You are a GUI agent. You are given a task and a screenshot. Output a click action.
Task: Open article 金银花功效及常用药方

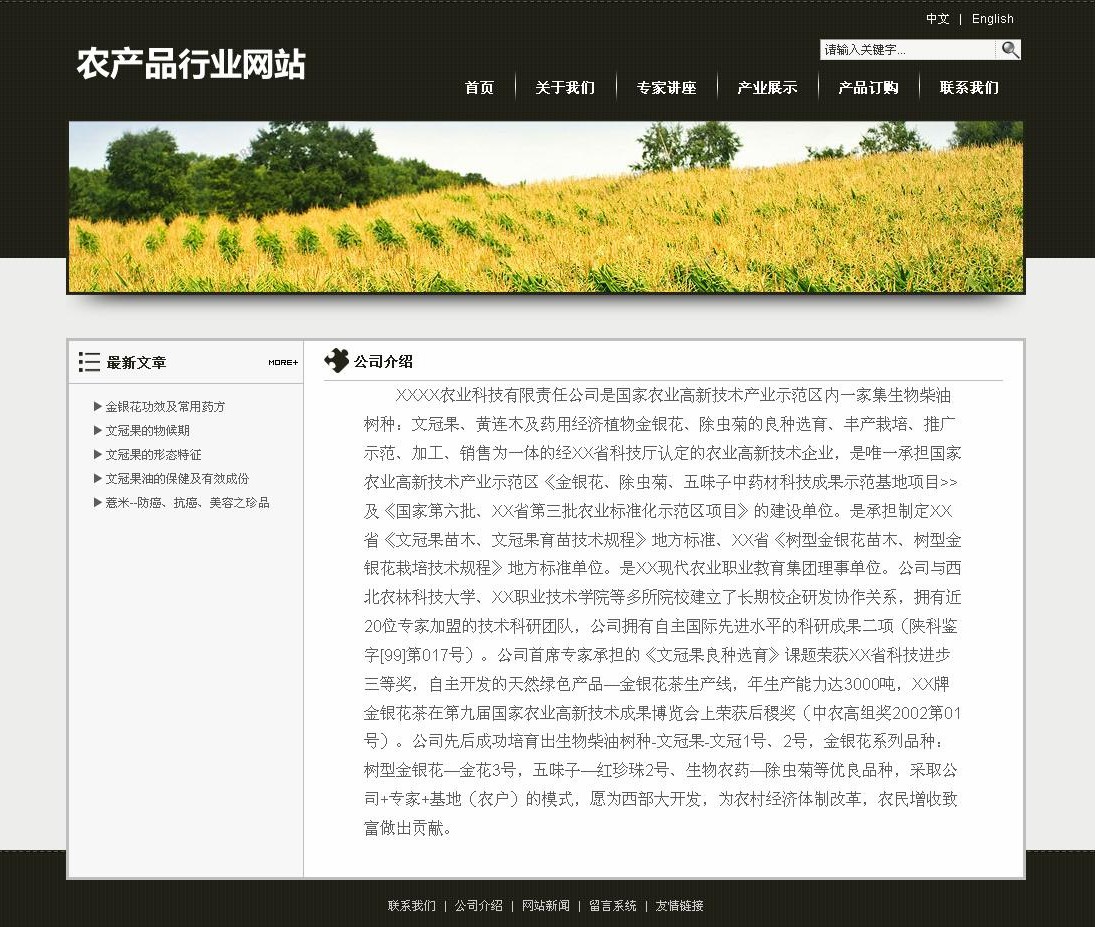(165, 407)
